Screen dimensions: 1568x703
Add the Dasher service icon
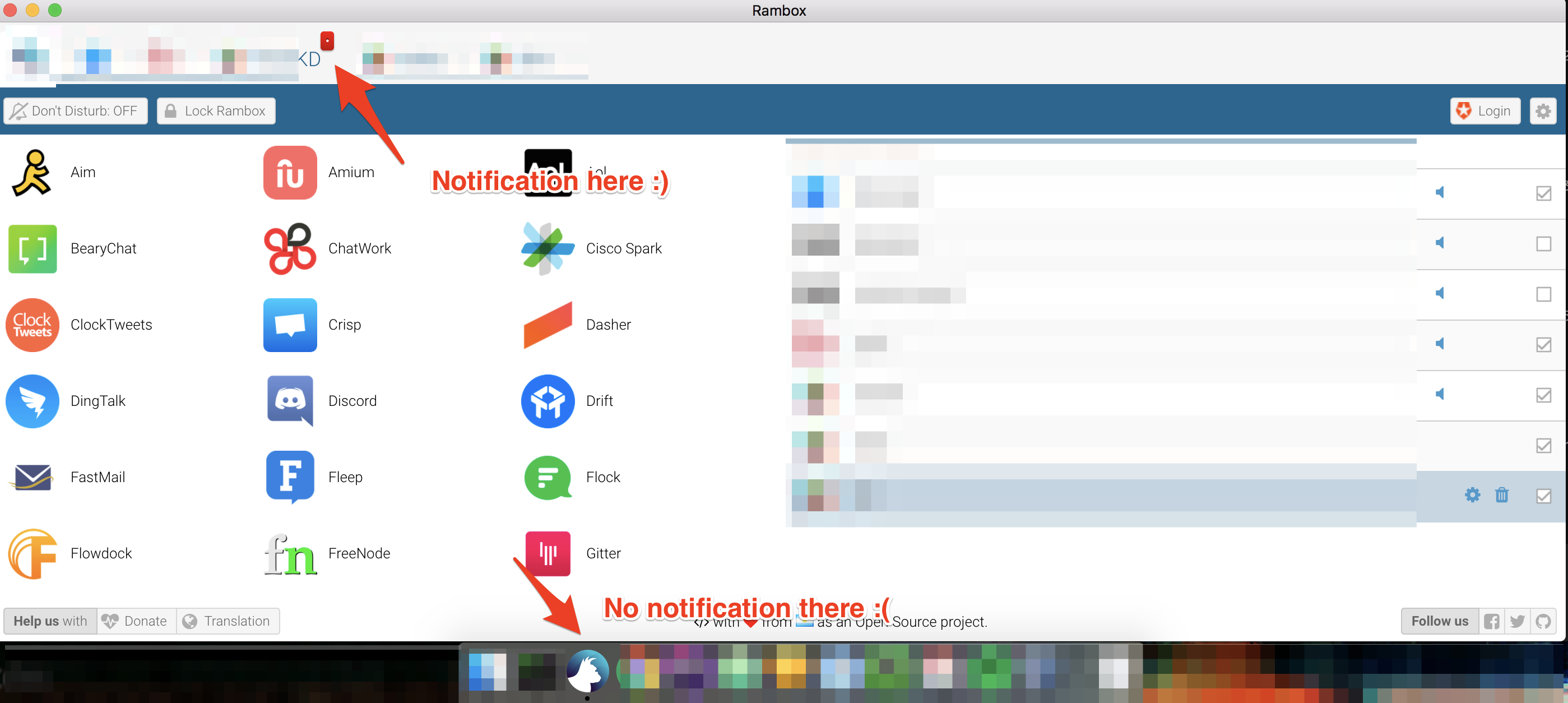pyautogui.click(x=547, y=325)
